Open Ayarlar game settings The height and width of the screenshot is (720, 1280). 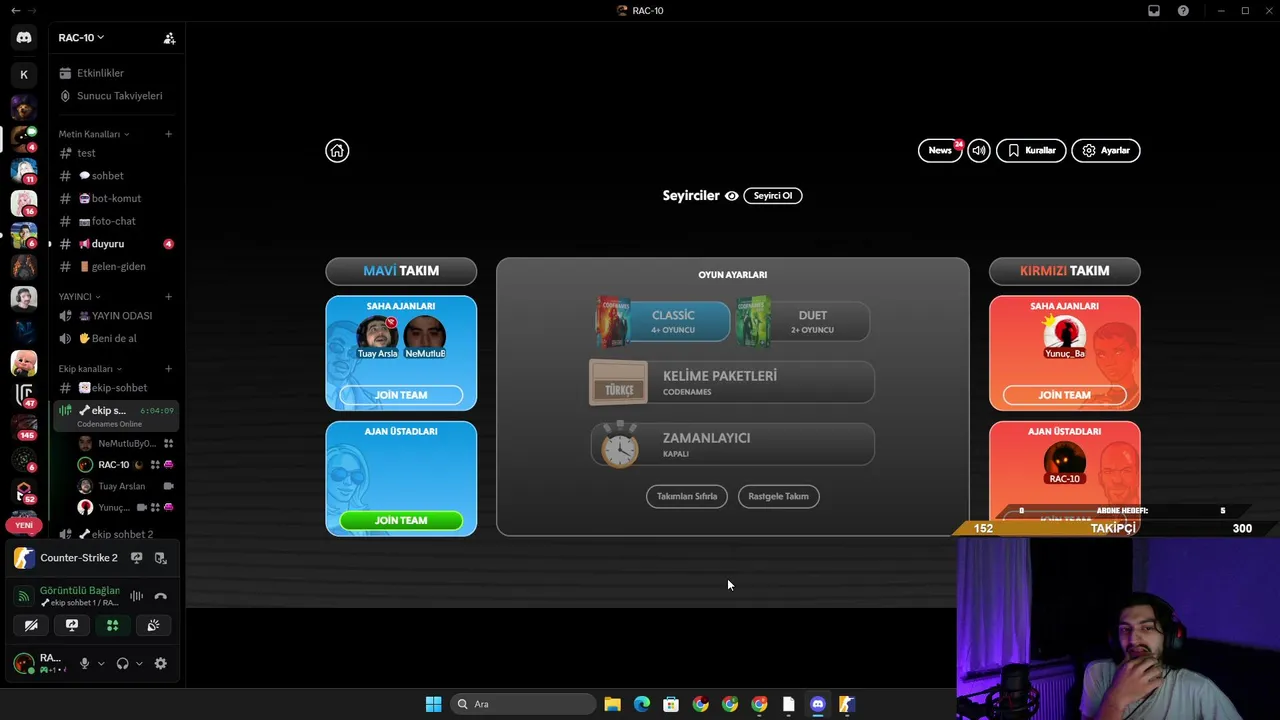(x=1106, y=150)
